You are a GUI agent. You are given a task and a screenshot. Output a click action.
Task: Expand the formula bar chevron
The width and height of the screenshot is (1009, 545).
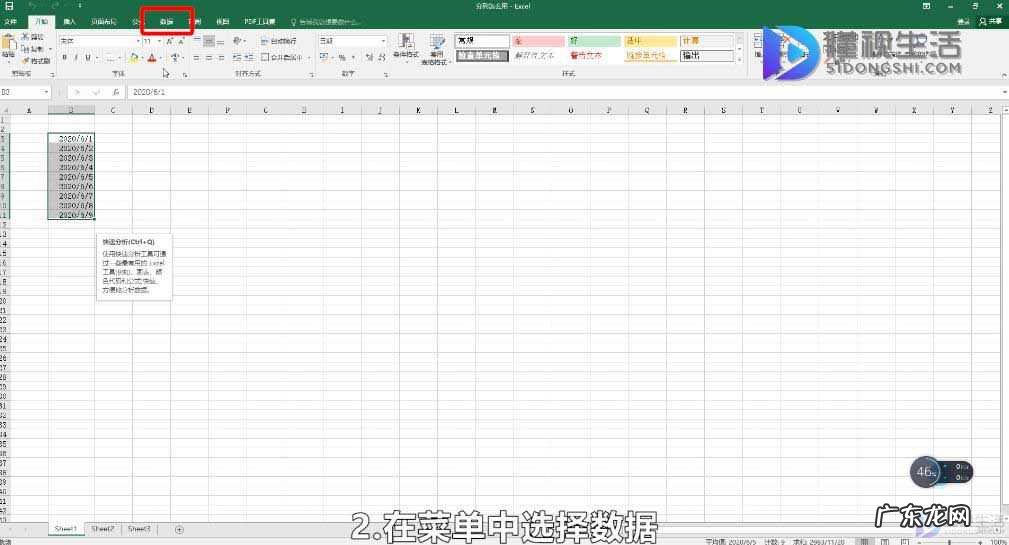[x=1003, y=92]
